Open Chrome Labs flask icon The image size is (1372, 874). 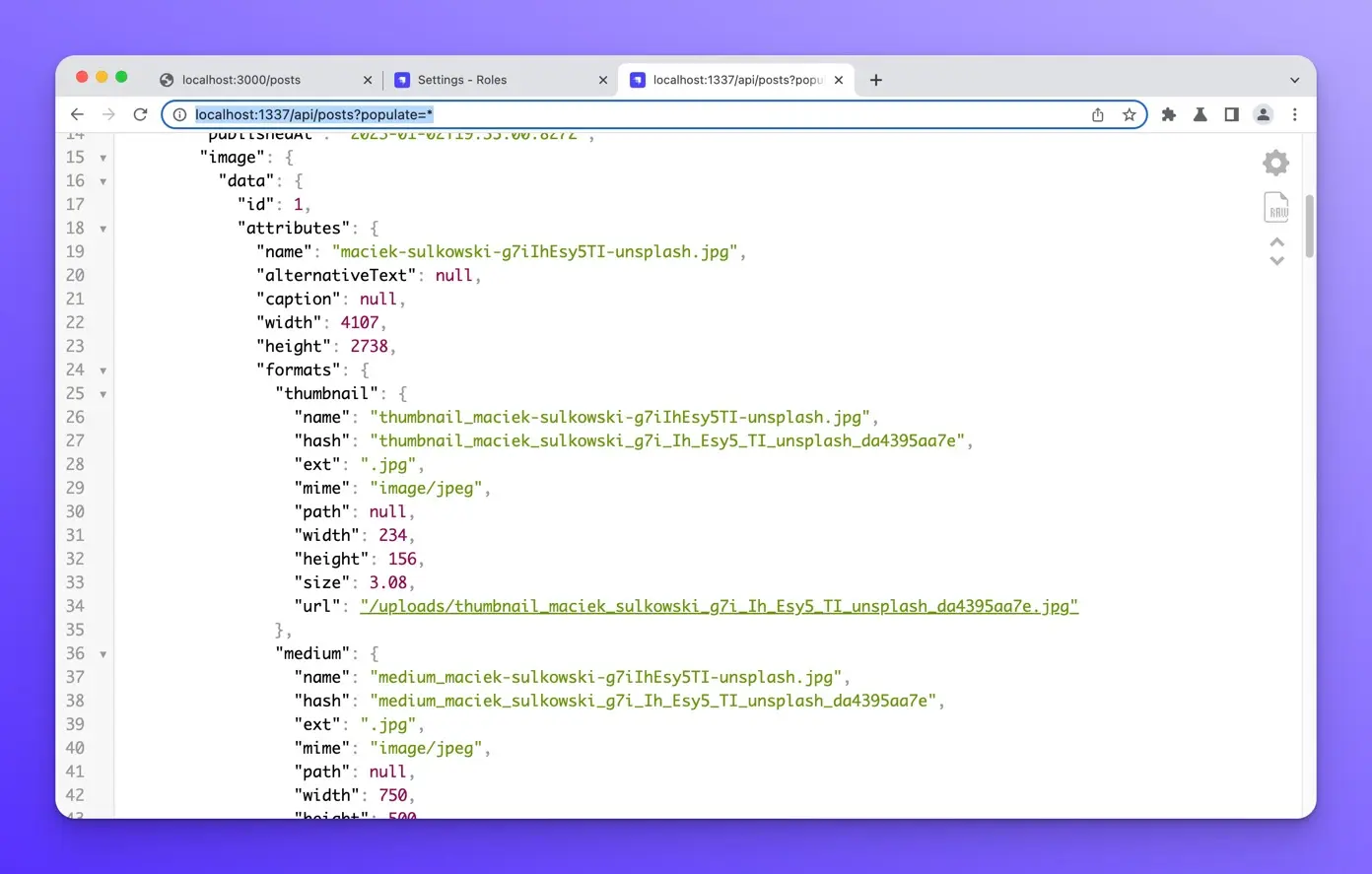(1200, 114)
